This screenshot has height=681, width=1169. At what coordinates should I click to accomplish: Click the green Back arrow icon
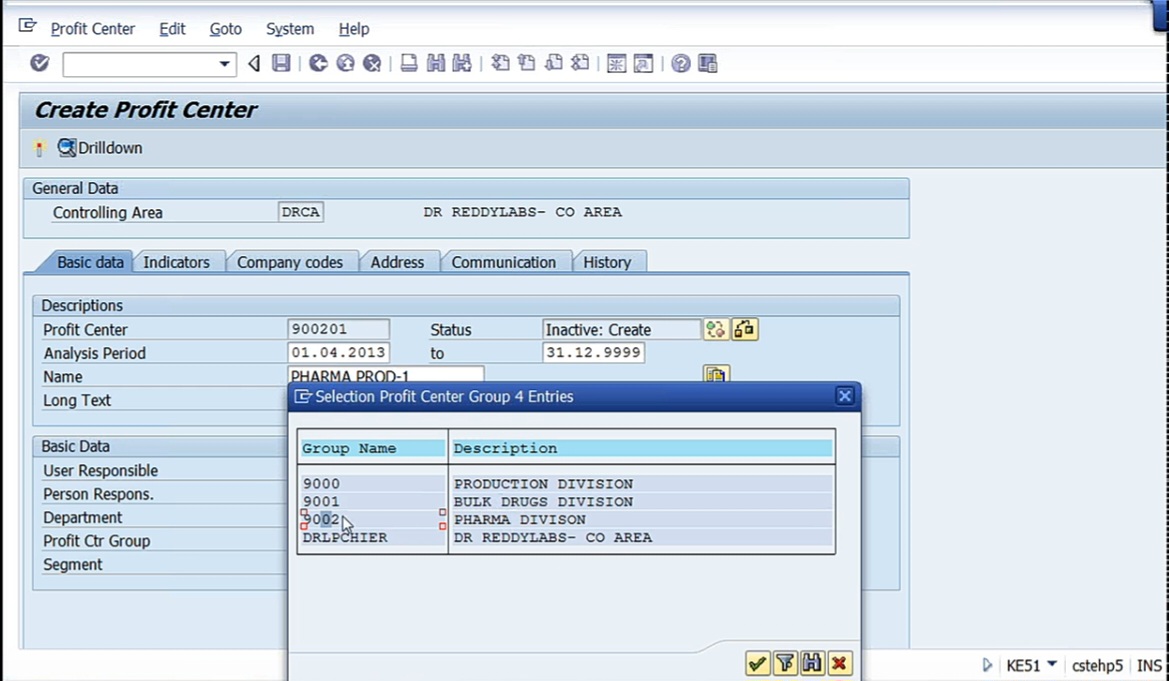pyautogui.click(x=318, y=63)
